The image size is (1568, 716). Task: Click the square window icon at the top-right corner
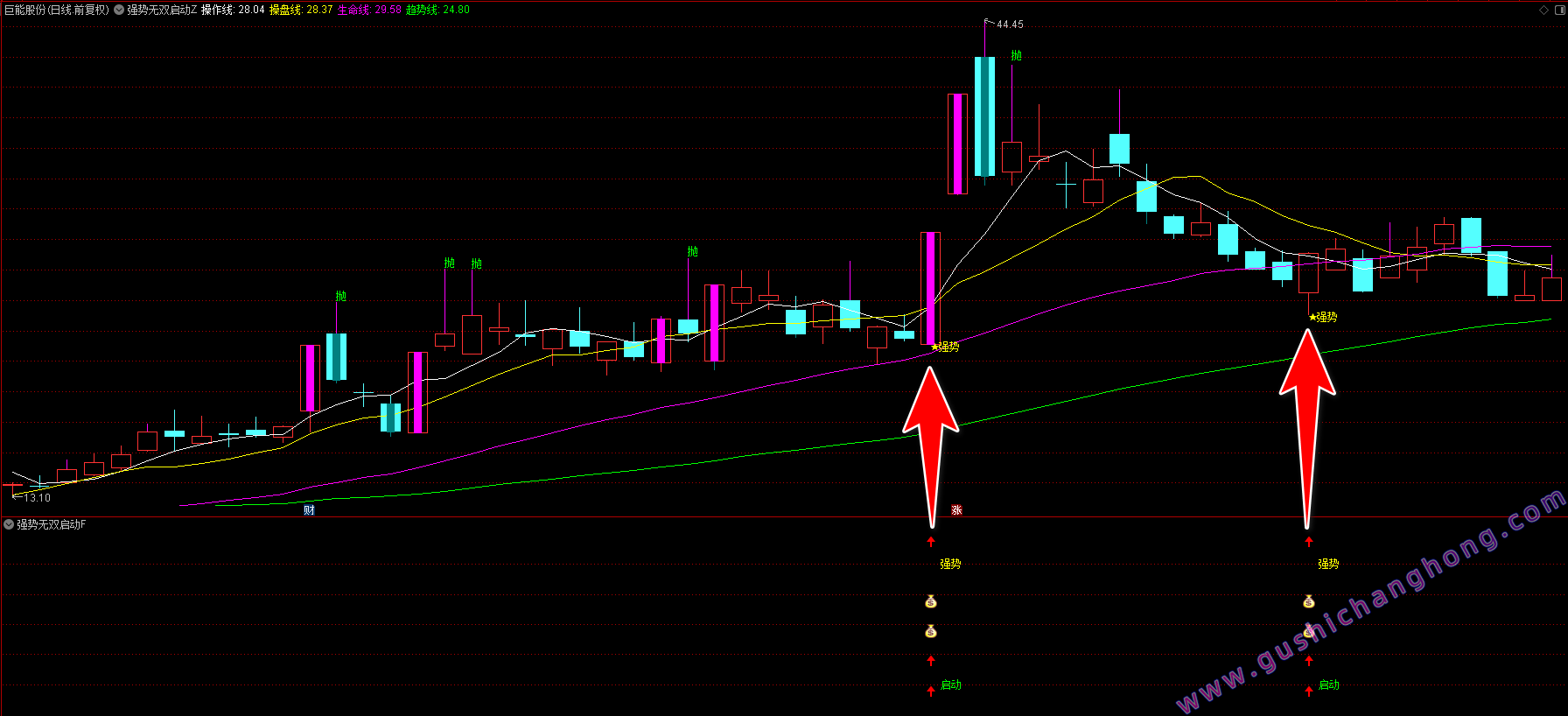pyautogui.click(x=1559, y=11)
